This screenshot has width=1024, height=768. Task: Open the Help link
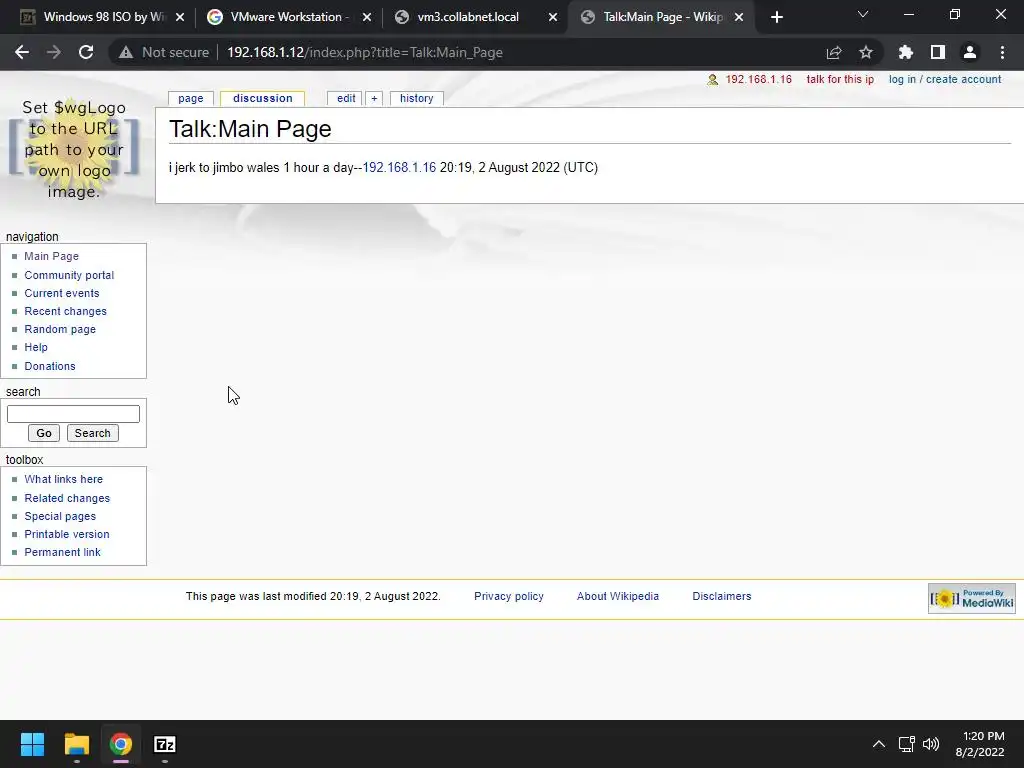pyautogui.click(x=36, y=347)
